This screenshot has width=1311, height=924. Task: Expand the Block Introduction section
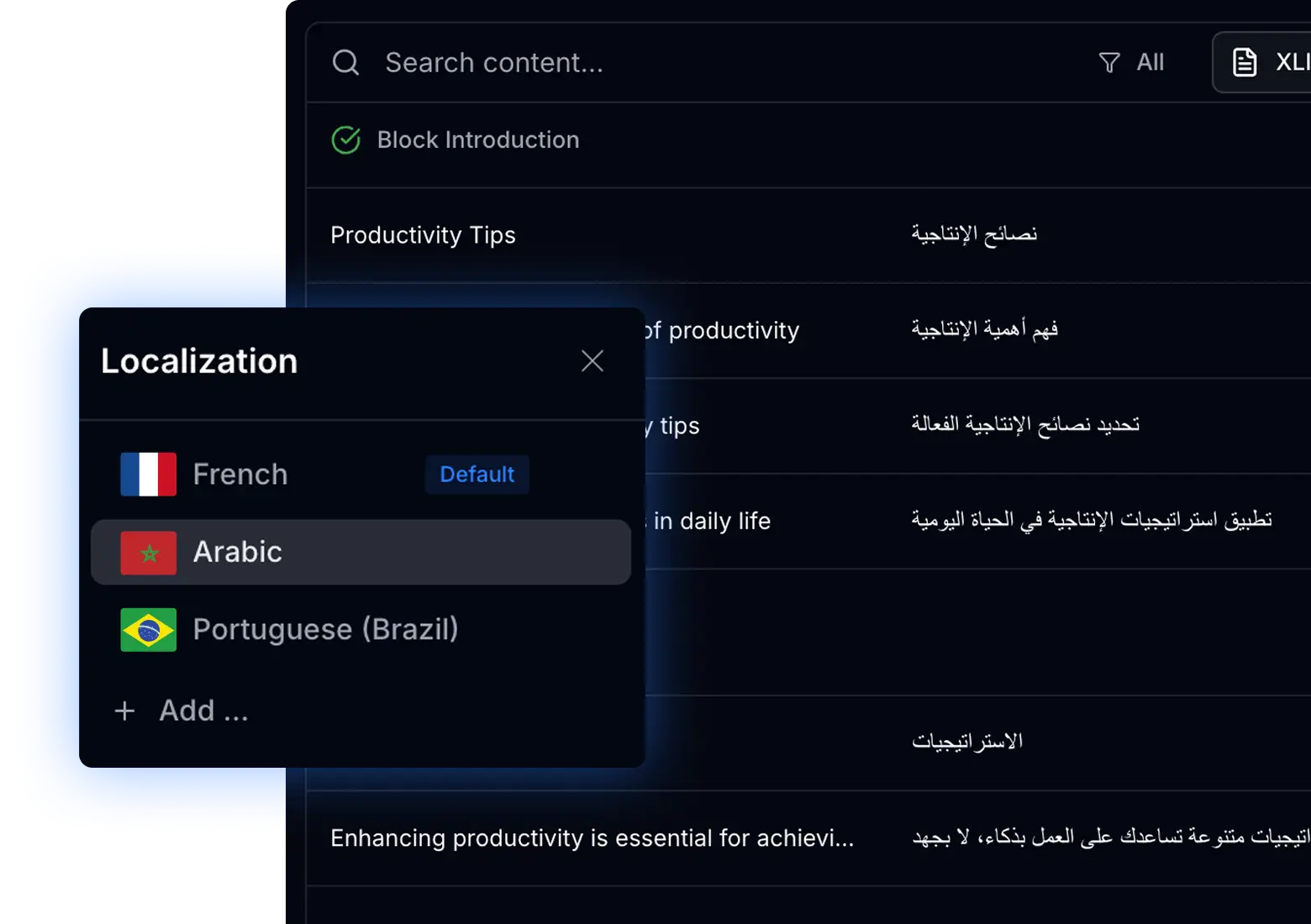(477, 139)
